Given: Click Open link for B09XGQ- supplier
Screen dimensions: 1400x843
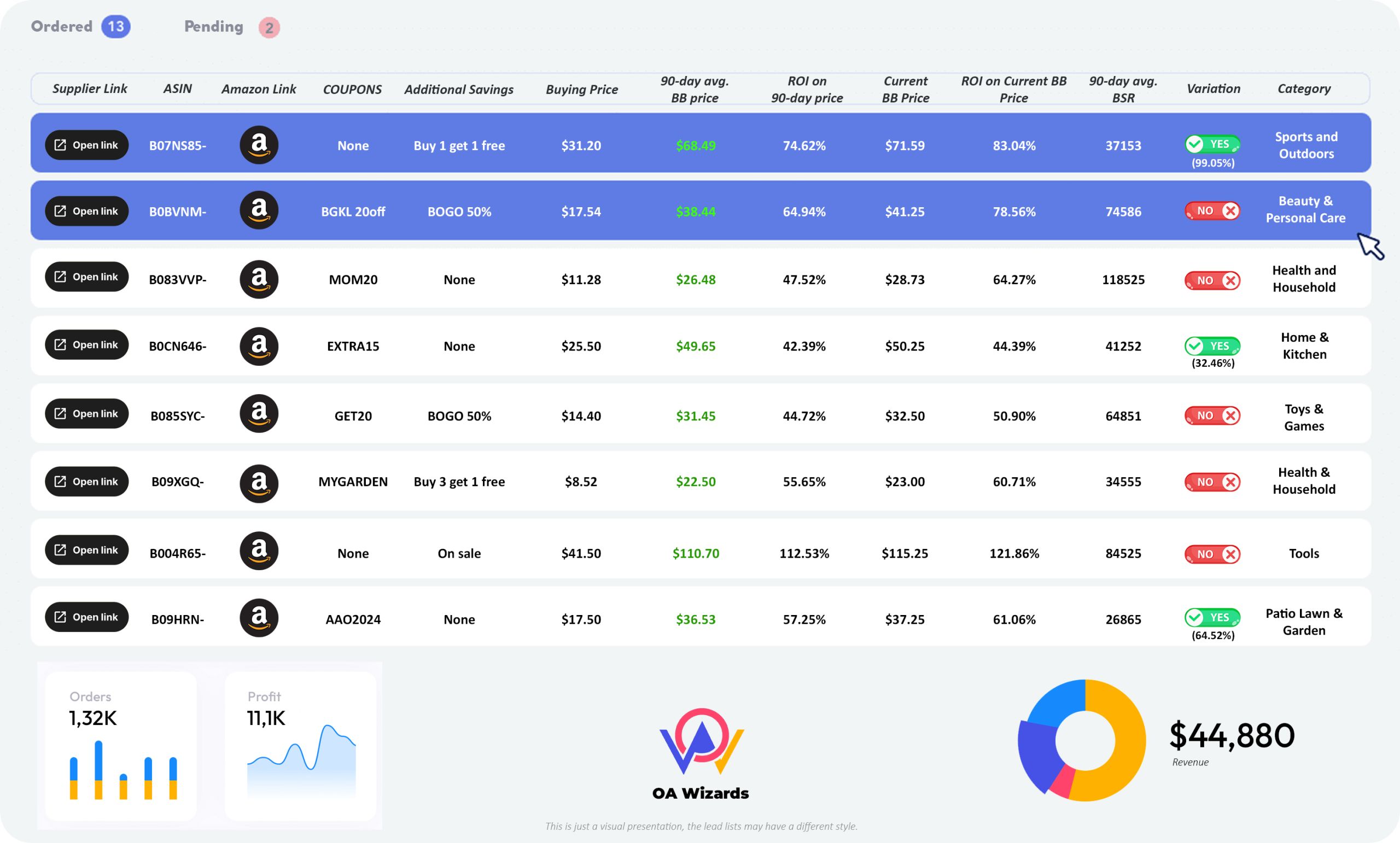Looking at the screenshot, I should click(86, 481).
